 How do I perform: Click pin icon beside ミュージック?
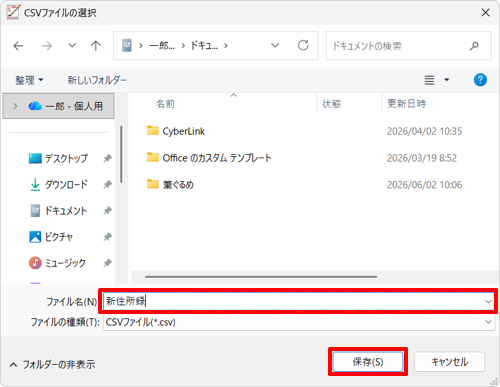tap(107, 263)
